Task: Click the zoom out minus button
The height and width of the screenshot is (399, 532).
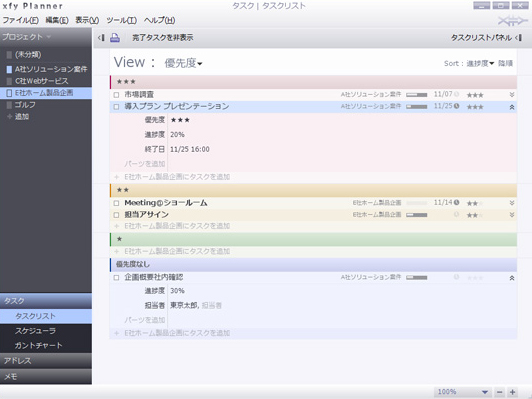Action: 499,392
